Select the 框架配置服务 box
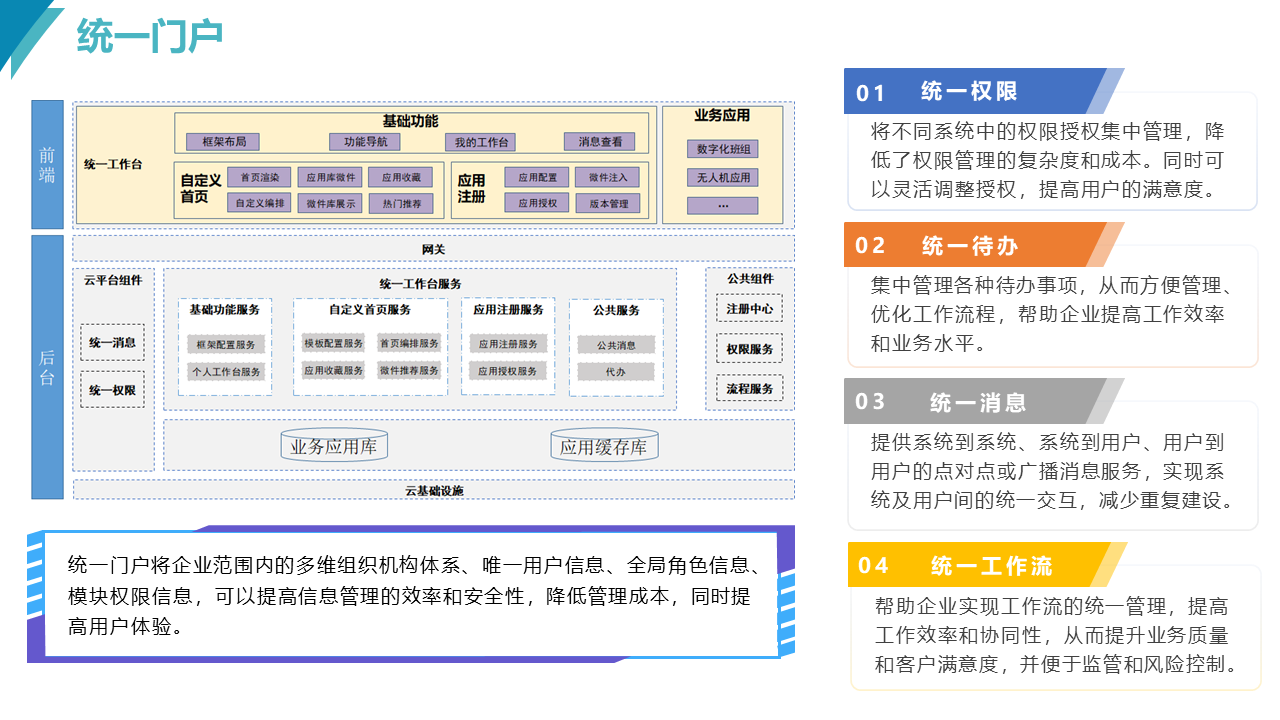This screenshot has width=1280, height=720. [x=226, y=344]
